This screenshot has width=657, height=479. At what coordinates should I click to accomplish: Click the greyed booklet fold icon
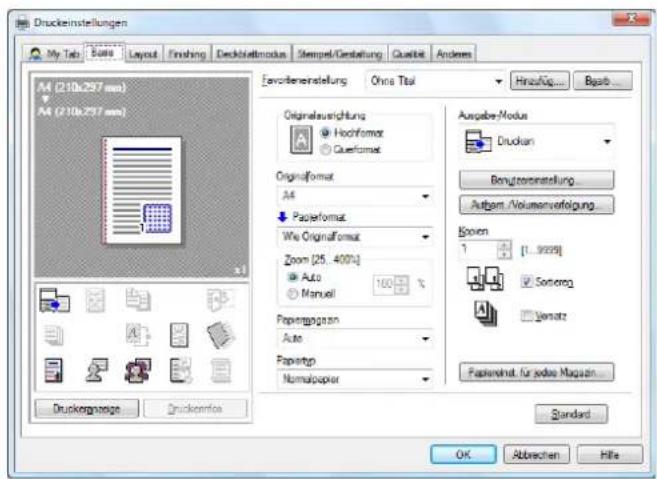(x=219, y=299)
